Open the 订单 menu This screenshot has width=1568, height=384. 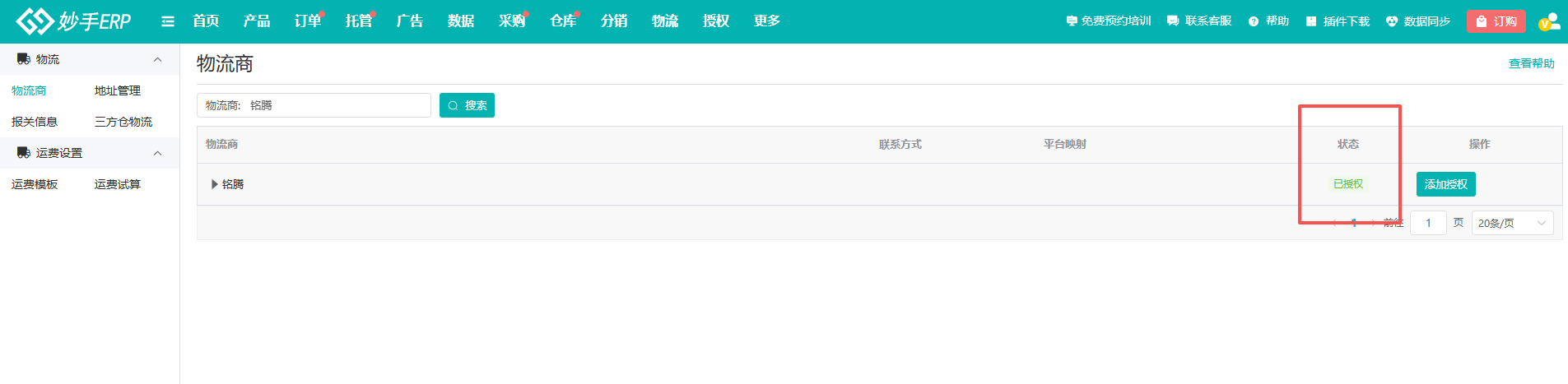click(x=308, y=21)
